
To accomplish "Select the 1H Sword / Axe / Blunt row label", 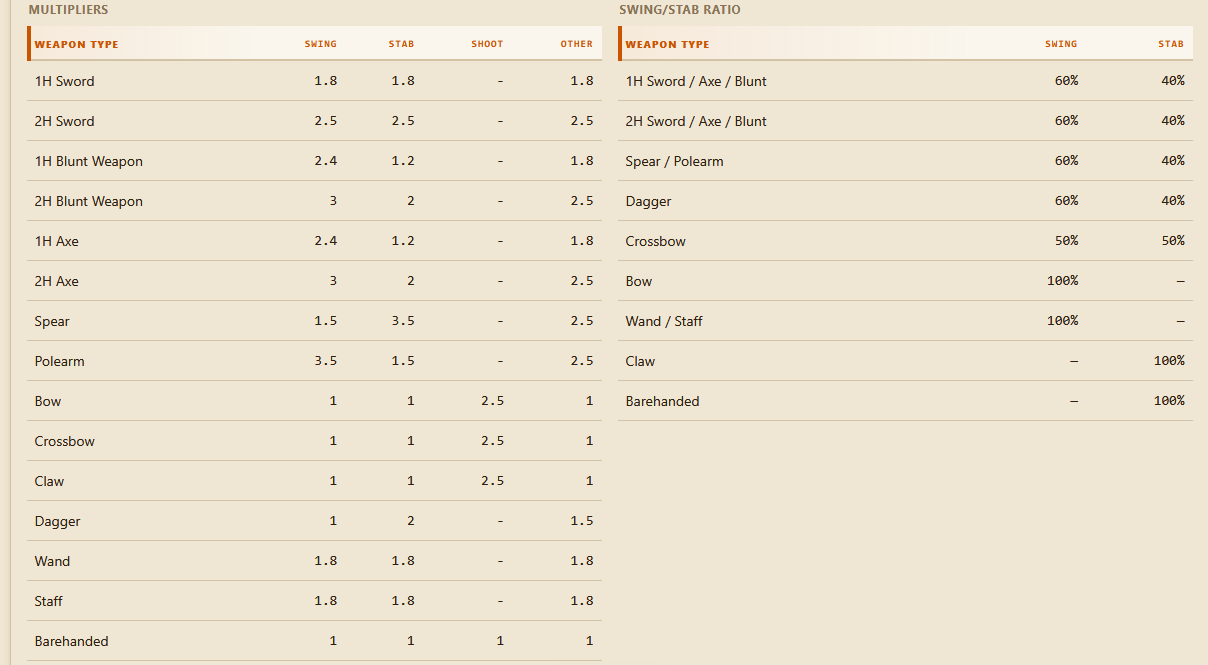I will coord(696,81).
